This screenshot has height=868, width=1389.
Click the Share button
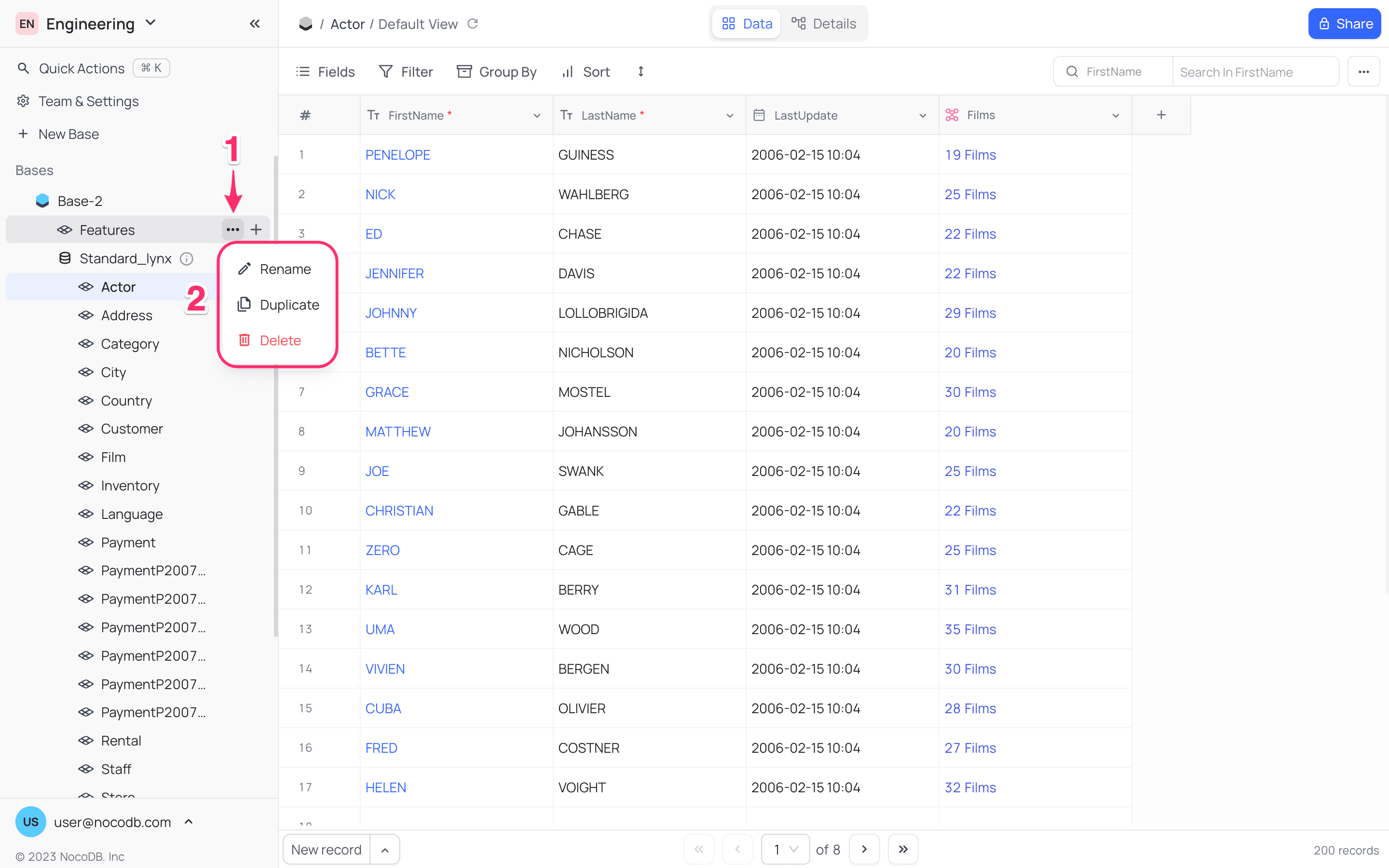click(1344, 24)
